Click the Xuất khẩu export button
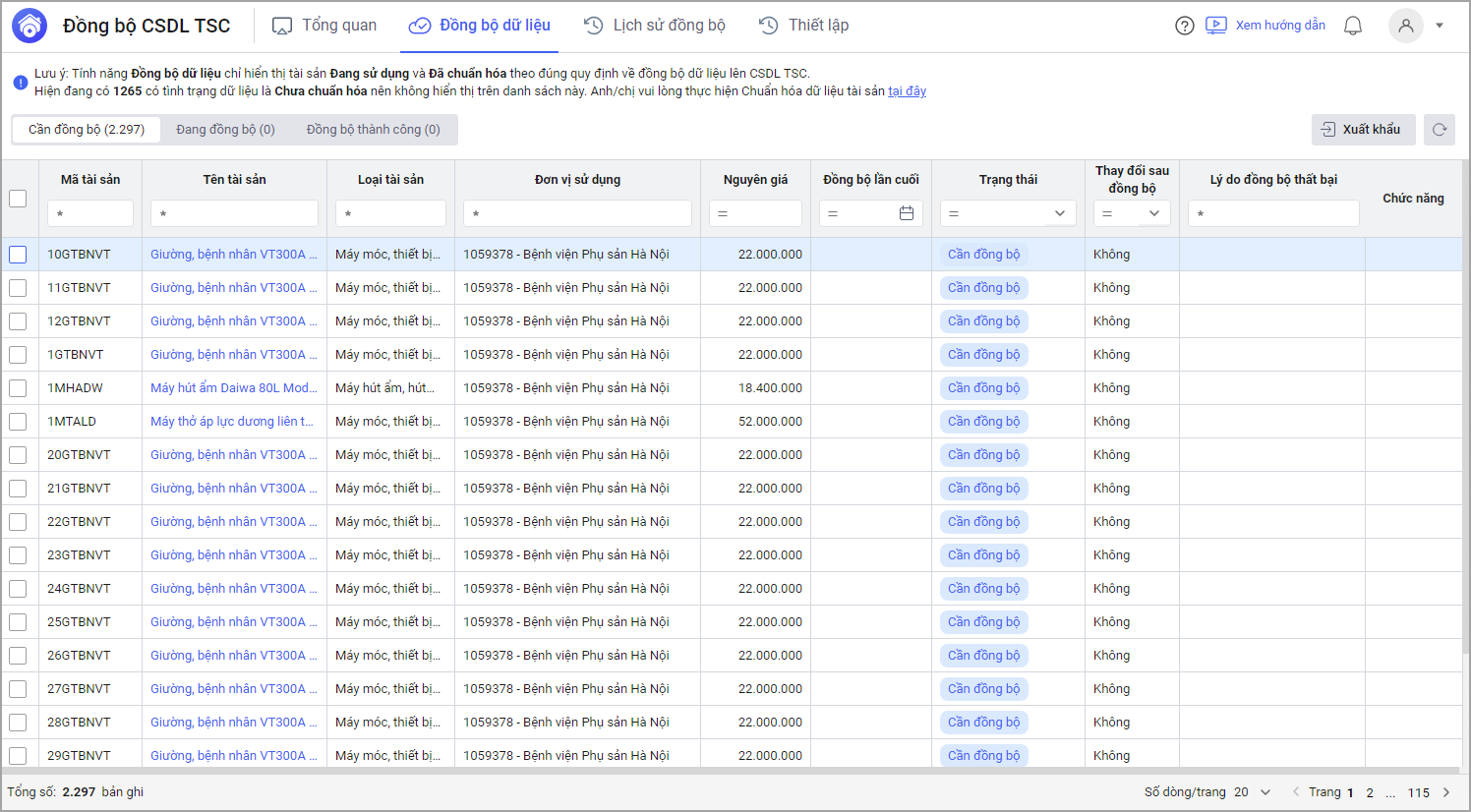Viewport: 1471px width, 812px height. [x=1363, y=130]
